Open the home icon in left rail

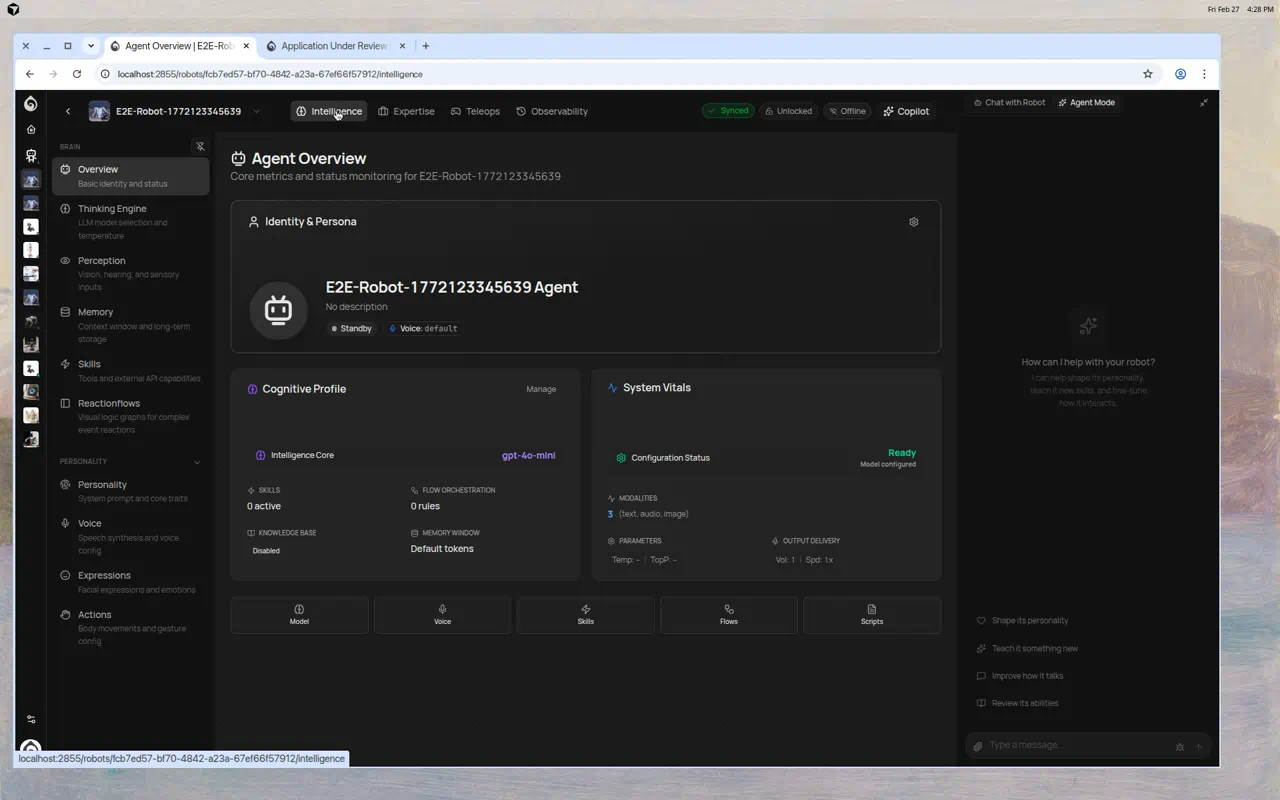[x=31, y=130]
